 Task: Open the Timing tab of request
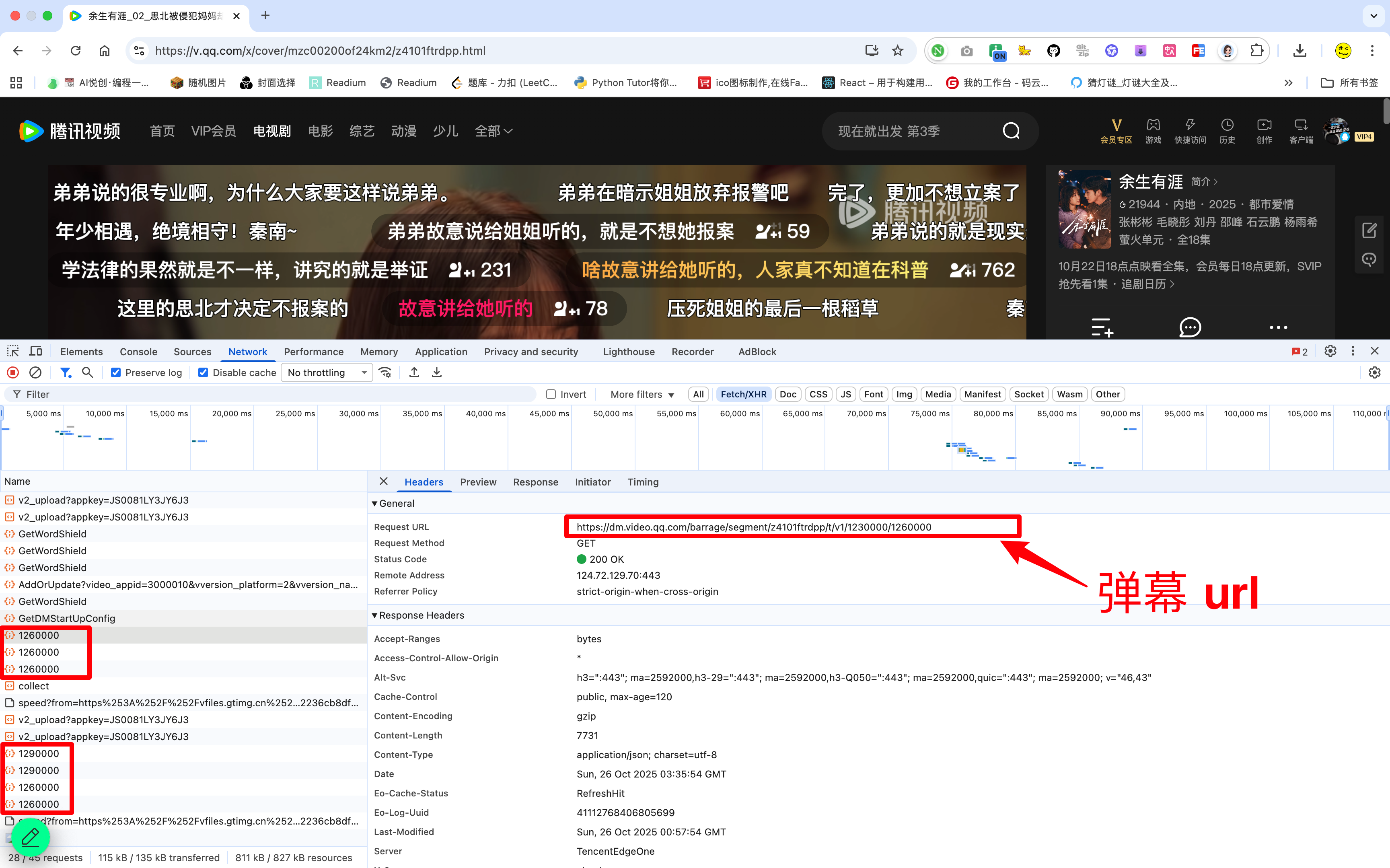click(x=643, y=482)
